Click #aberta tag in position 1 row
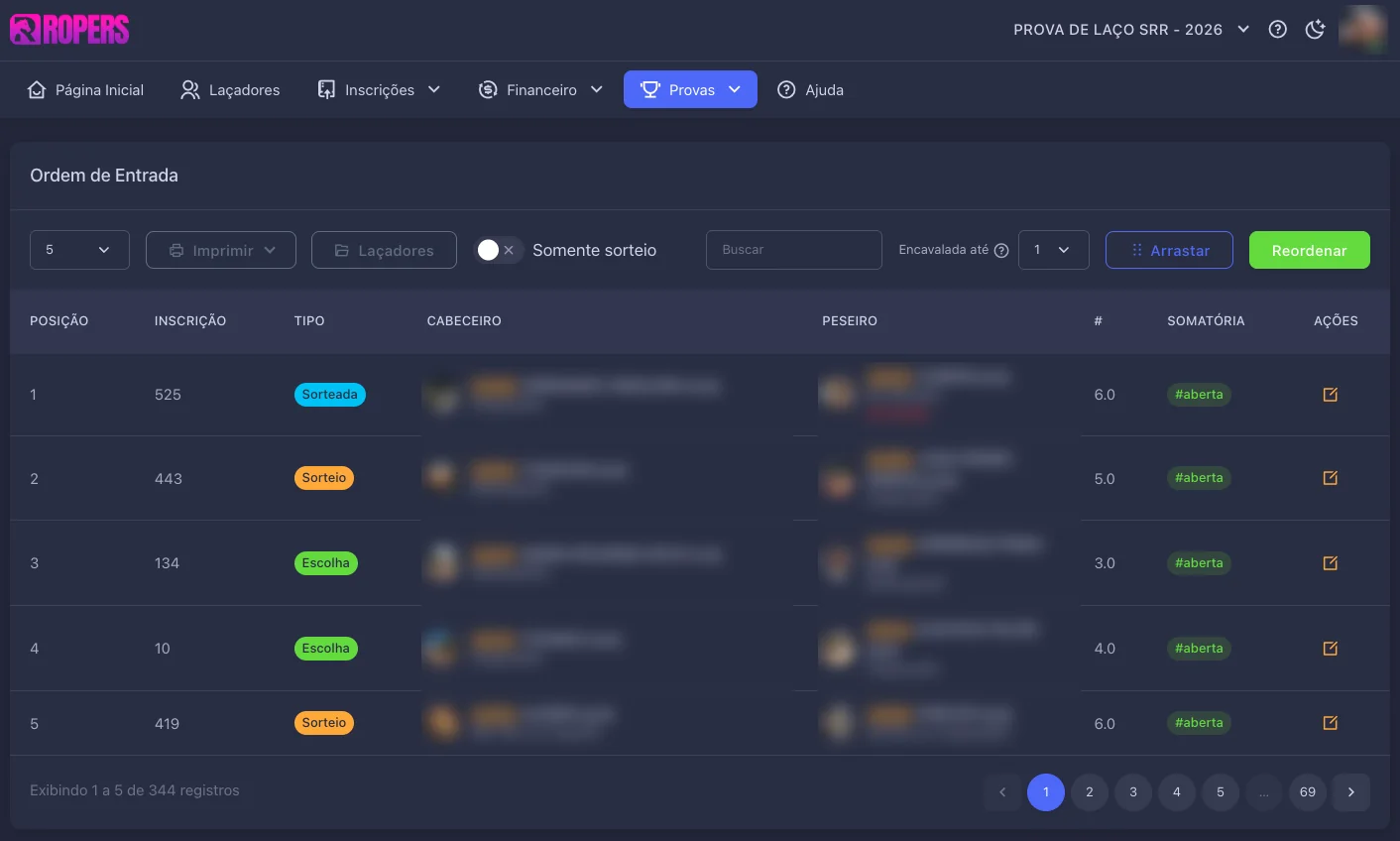This screenshot has height=841, width=1400. point(1199,395)
